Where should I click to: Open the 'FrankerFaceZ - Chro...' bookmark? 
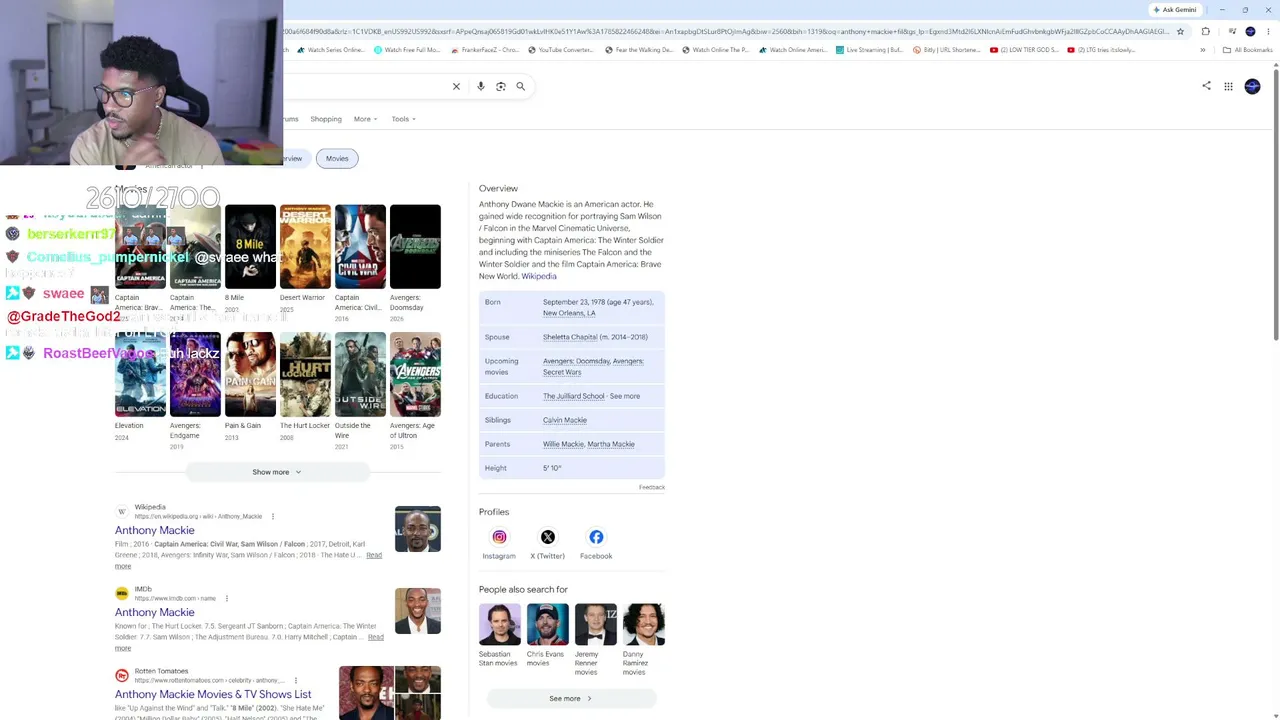pos(485,50)
